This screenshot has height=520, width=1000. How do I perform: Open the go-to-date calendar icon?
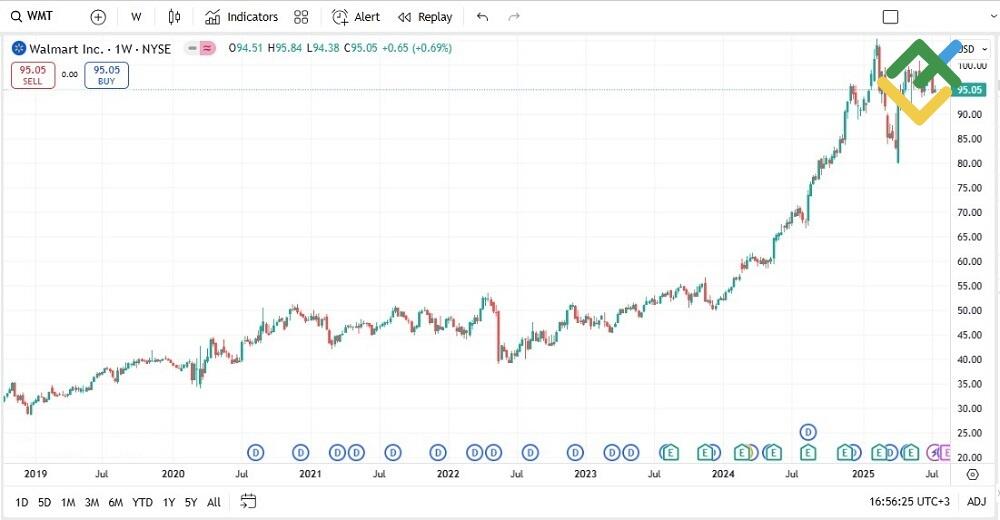pyautogui.click(x=248, y=501)
